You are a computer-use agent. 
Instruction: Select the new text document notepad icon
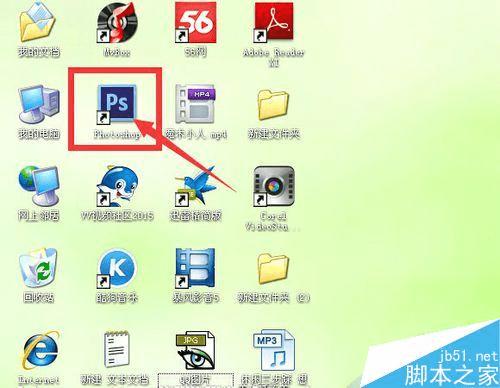117,349
